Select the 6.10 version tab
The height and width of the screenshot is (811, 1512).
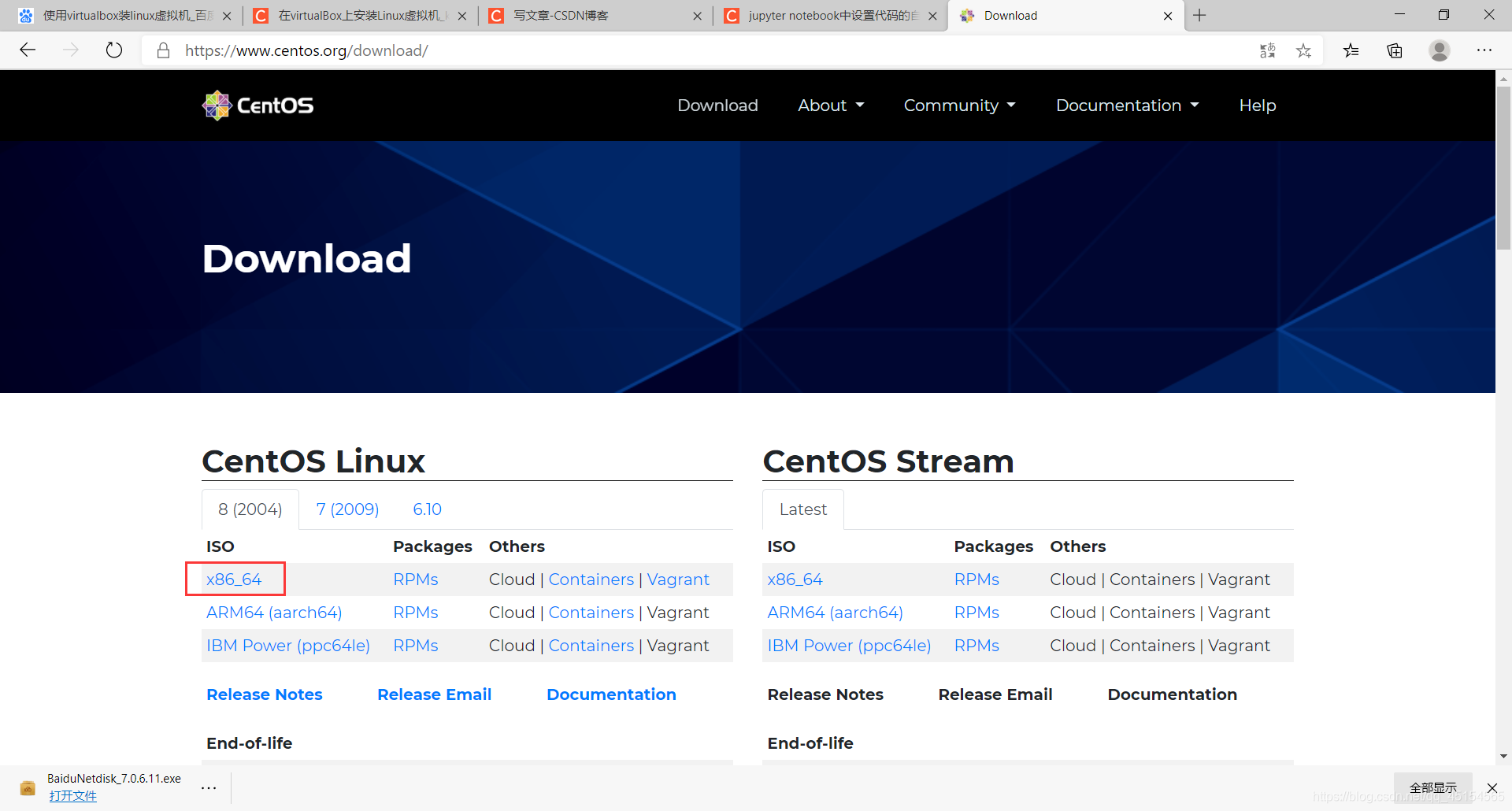(x=428, y=509)
